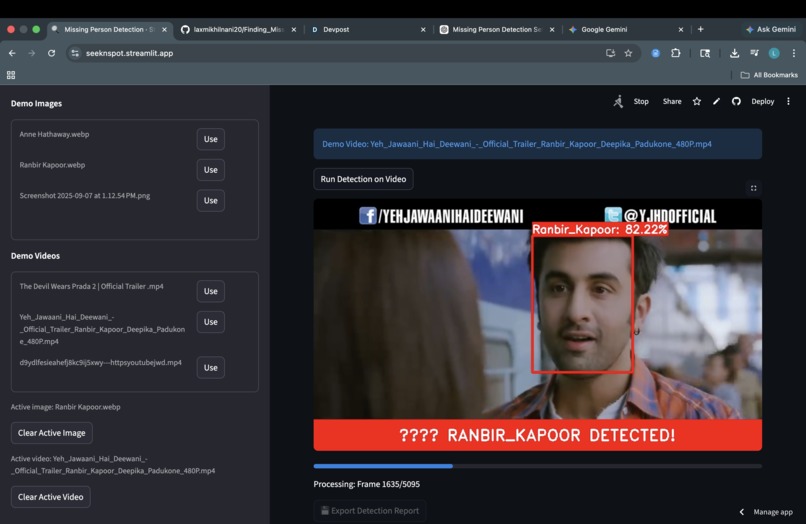
Task: Open the Manage app panel
Action: tap(773, 512)
